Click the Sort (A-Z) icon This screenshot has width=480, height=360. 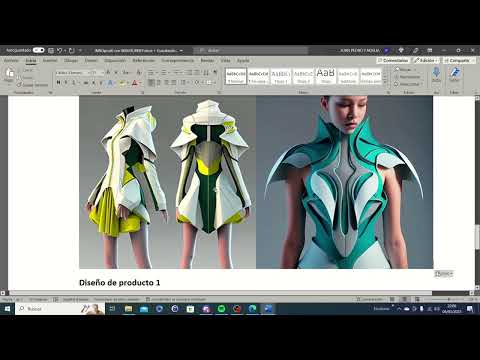tap(206, 73)
